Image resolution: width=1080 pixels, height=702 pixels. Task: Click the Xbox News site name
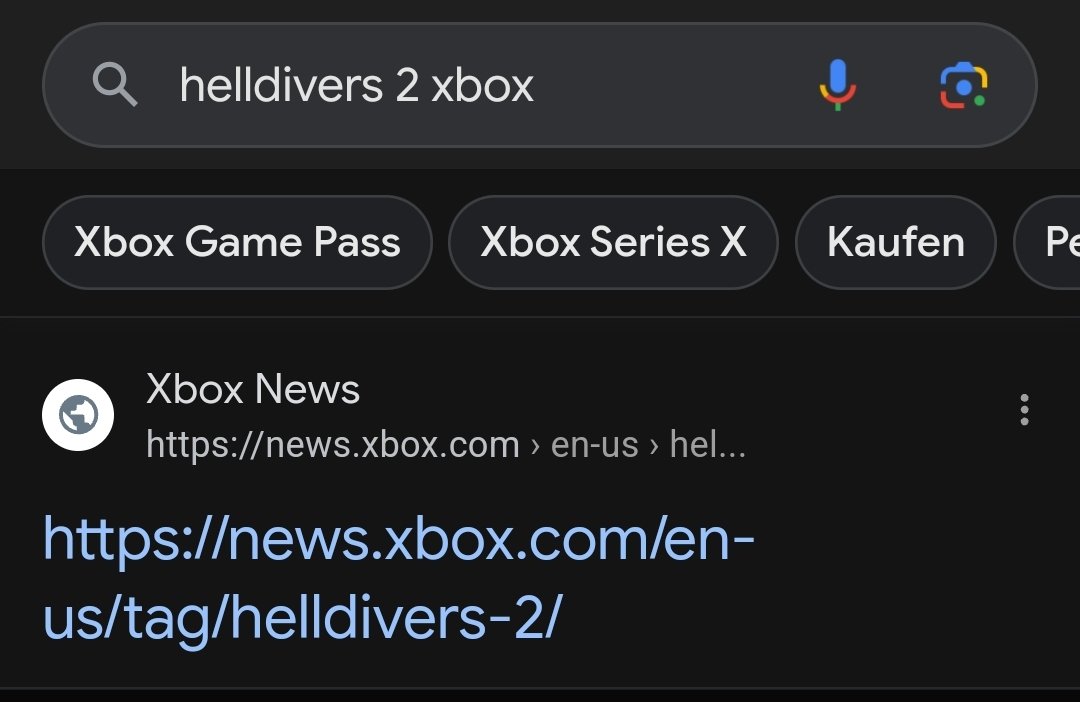[x=253, y=389]
